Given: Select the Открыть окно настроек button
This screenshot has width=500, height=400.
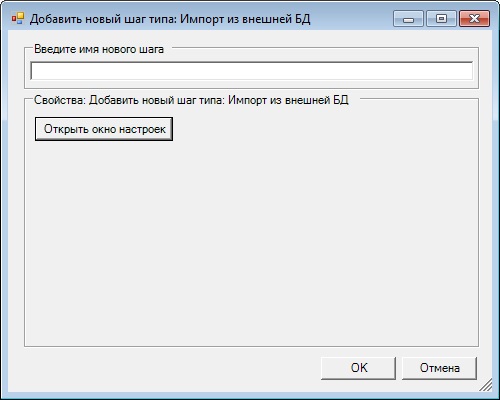Looking at the screenshot, I should (x=104, y=129).
